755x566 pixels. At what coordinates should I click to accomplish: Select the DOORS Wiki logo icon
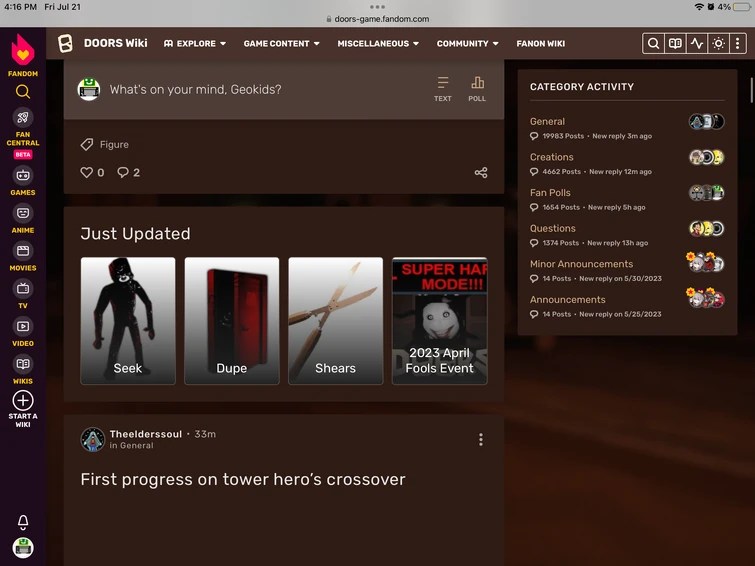point(65,43)
